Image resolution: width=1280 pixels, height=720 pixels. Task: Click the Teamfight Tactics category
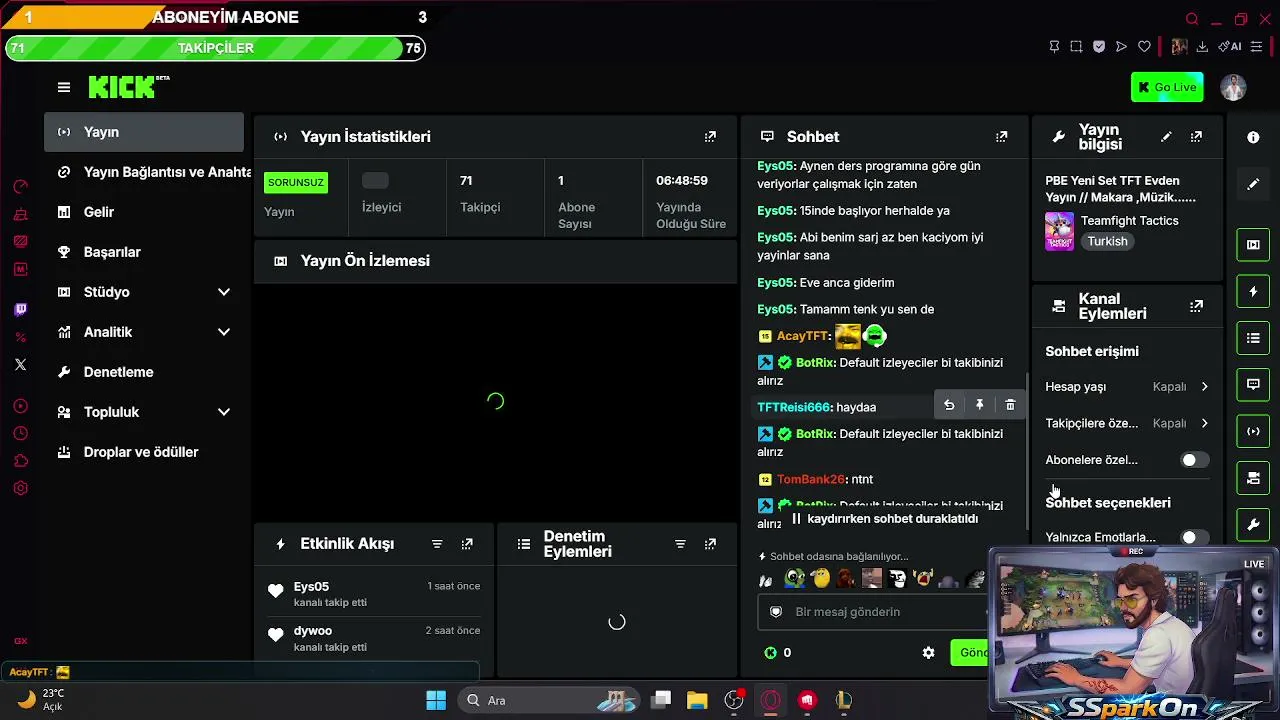(x=1129, y=221)
